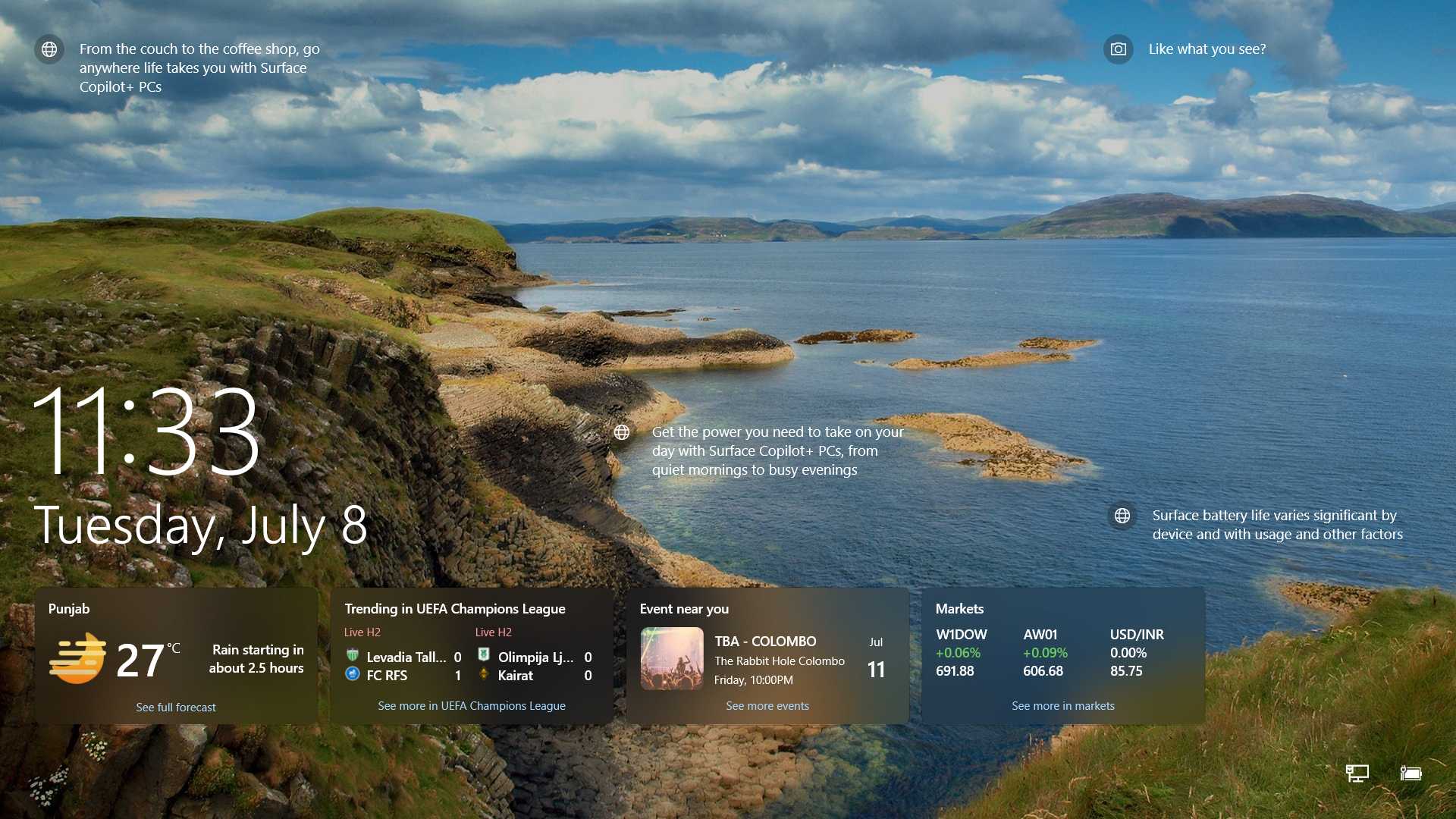This screenshot has width=1456, height=819.
Task: Open the 'Get the power you need' tip
Action: coord(778,450)
